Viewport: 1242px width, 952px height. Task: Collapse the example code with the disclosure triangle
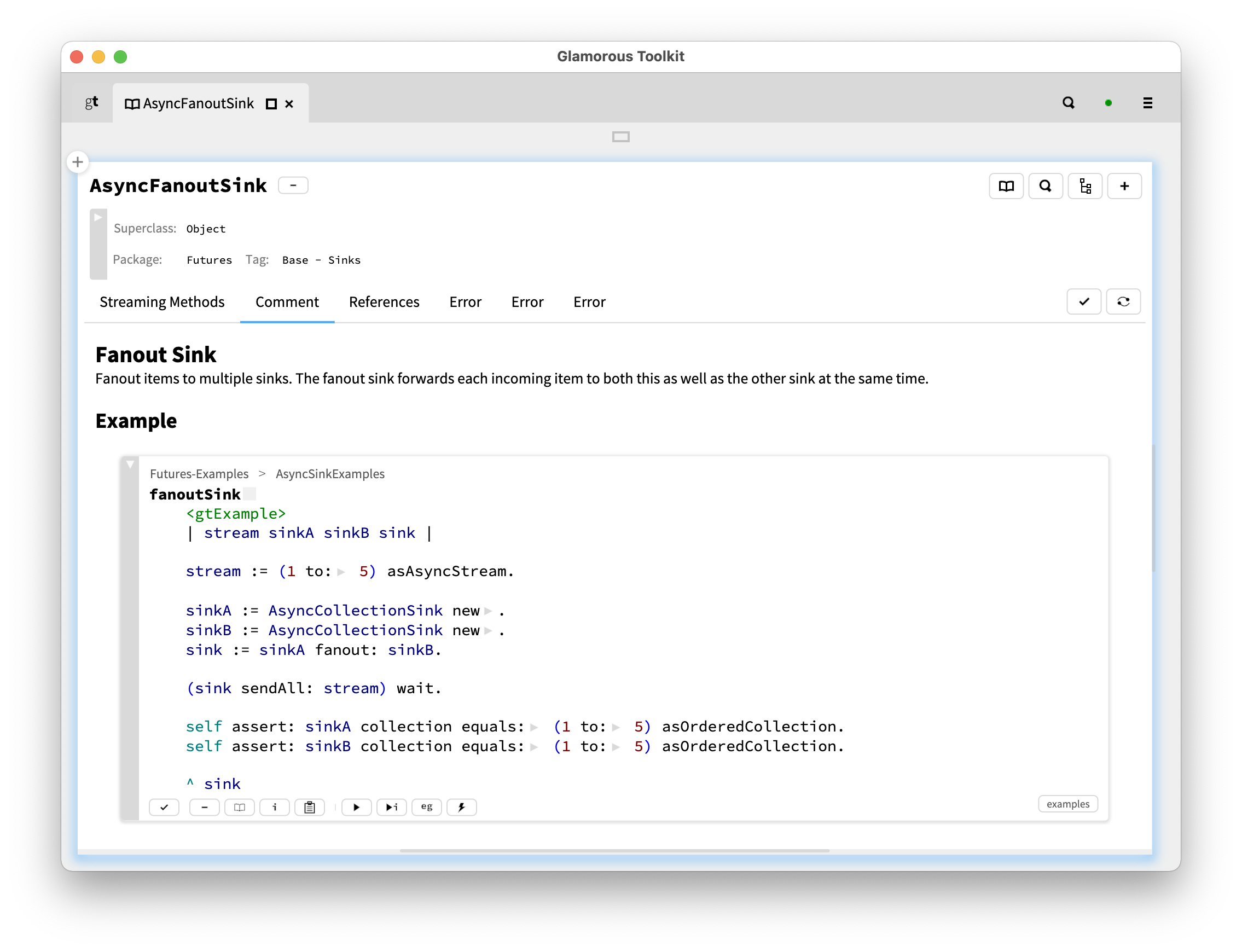[x=130, y=463]
